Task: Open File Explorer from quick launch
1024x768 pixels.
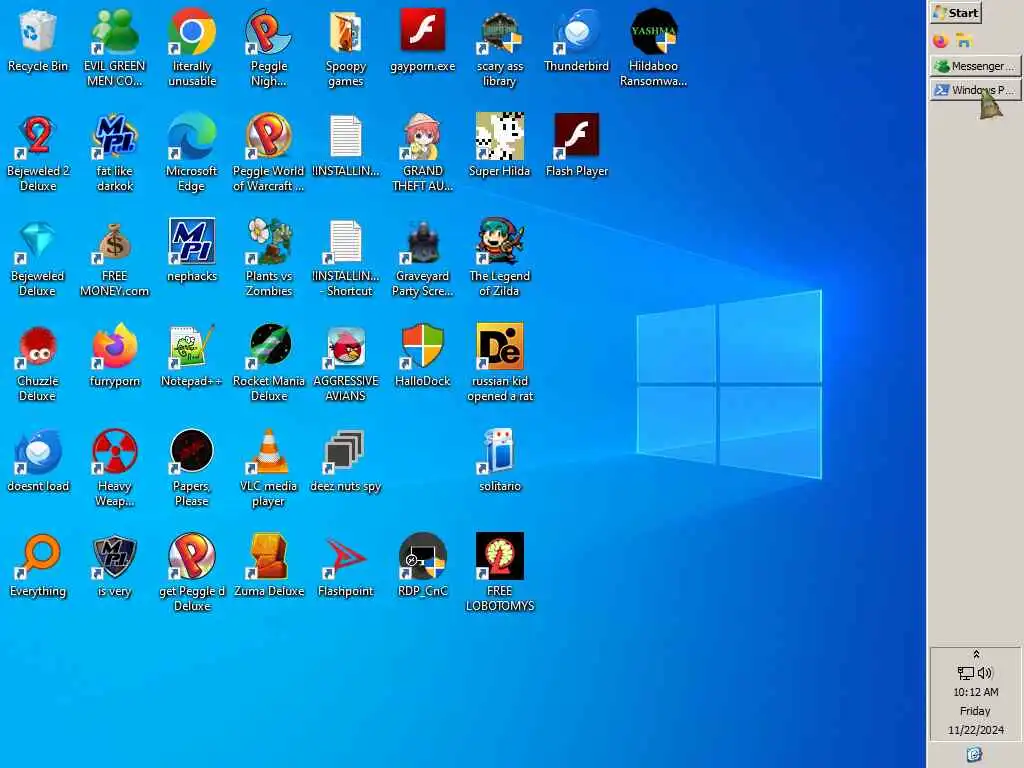Action: (x=964, y=40)
